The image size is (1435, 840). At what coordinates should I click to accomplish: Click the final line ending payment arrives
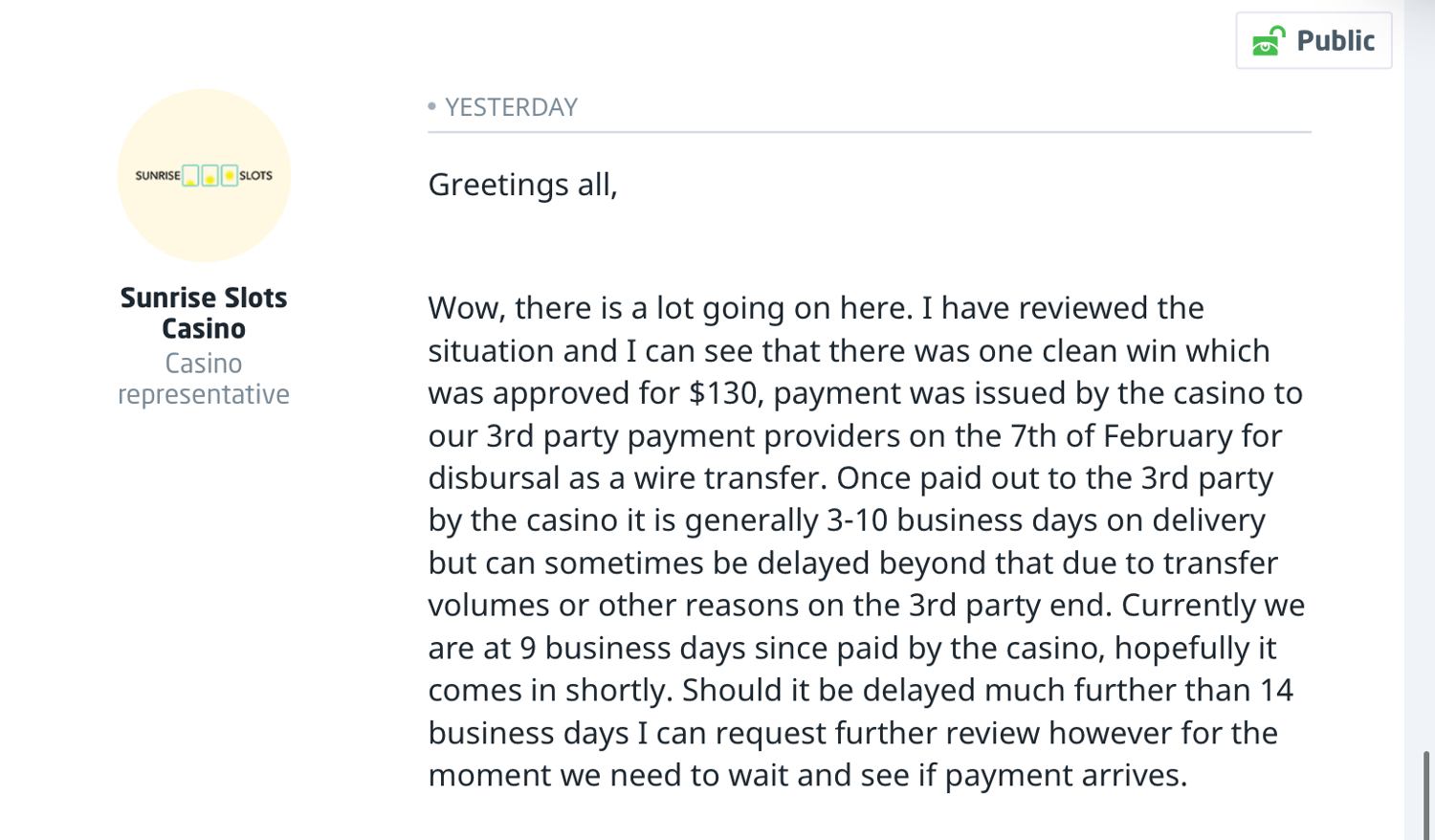point(806,775)
